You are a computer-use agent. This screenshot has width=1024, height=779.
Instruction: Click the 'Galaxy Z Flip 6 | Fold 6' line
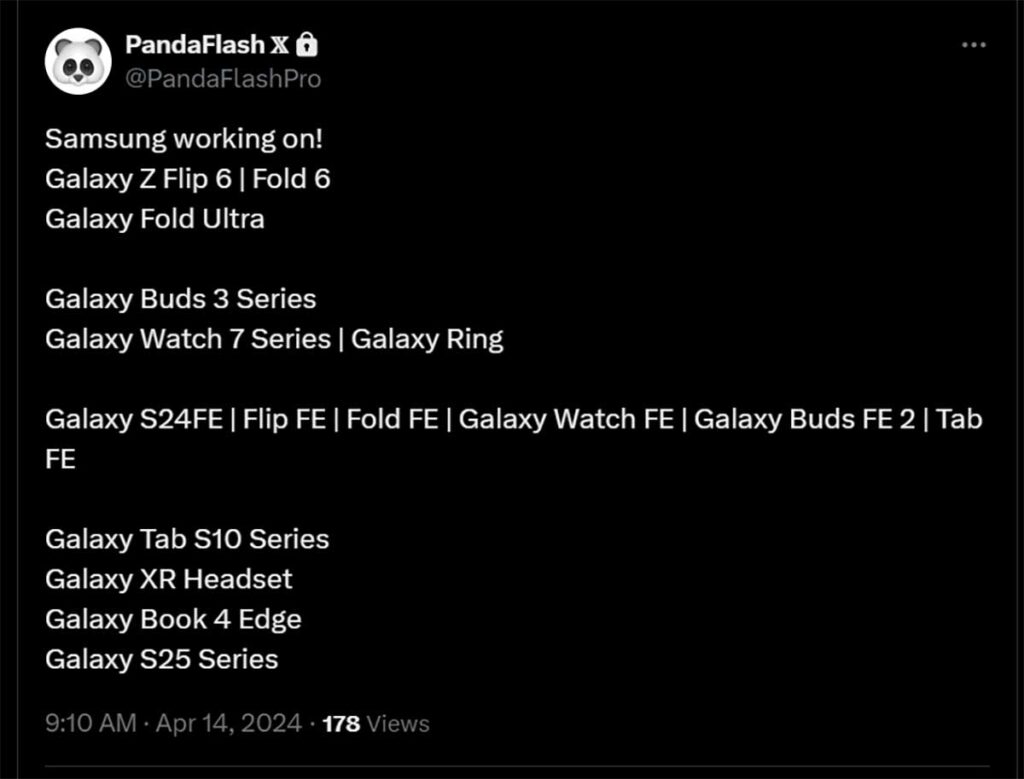pyautogui.click(x=188, y=179)
